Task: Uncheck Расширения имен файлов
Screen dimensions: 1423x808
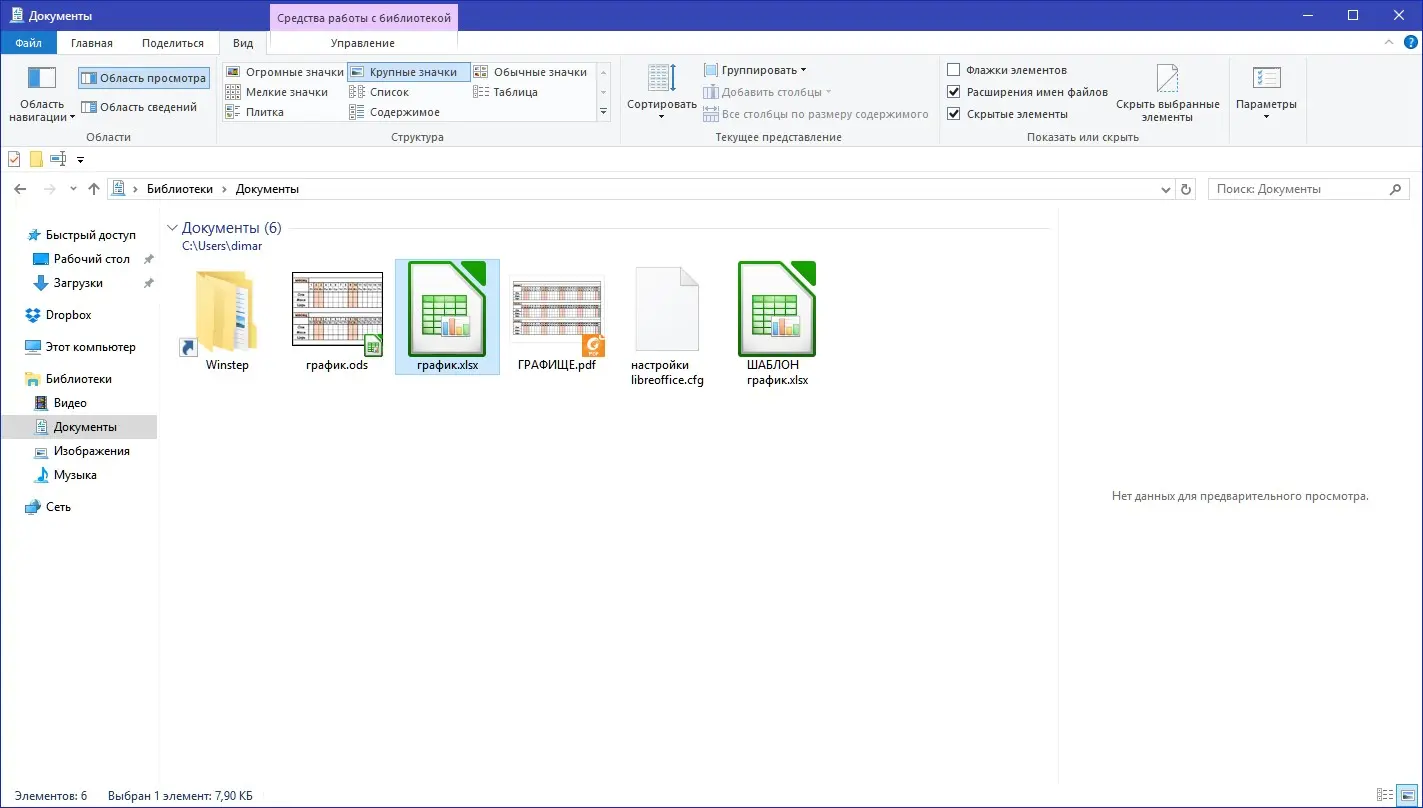Action: pyautogui.click(x=954, y=92)
